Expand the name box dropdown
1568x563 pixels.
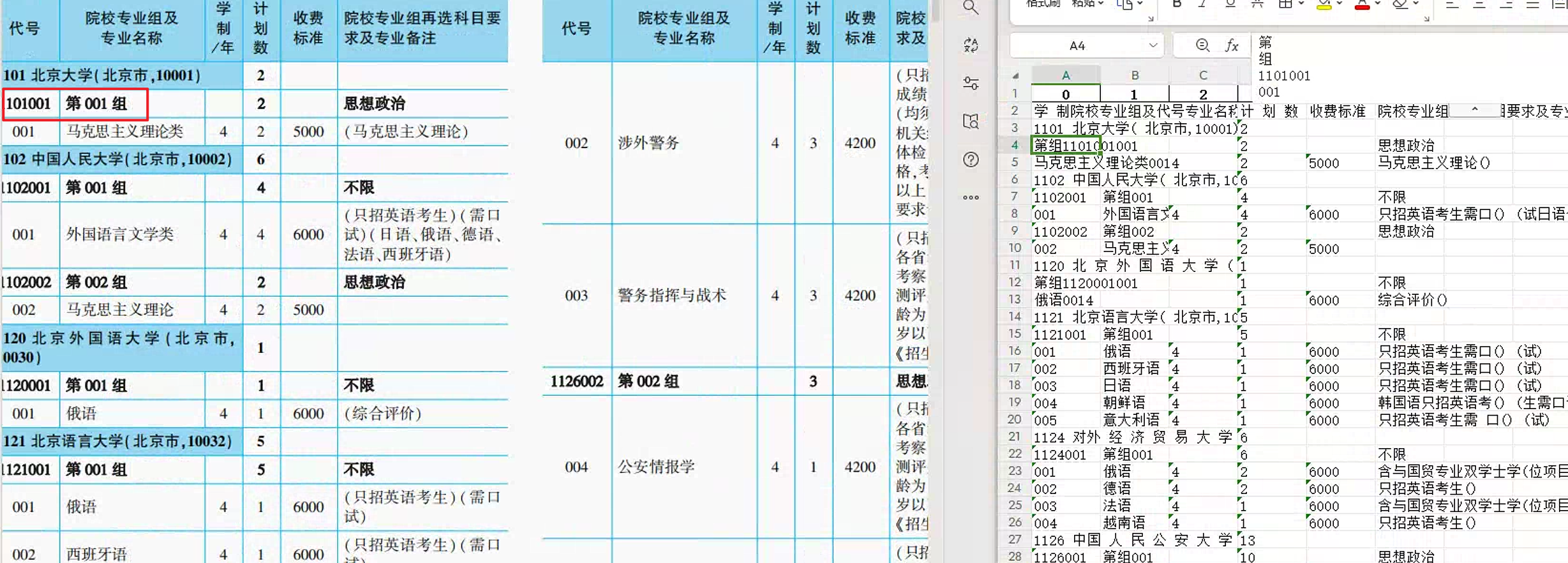coord(1153,45)
